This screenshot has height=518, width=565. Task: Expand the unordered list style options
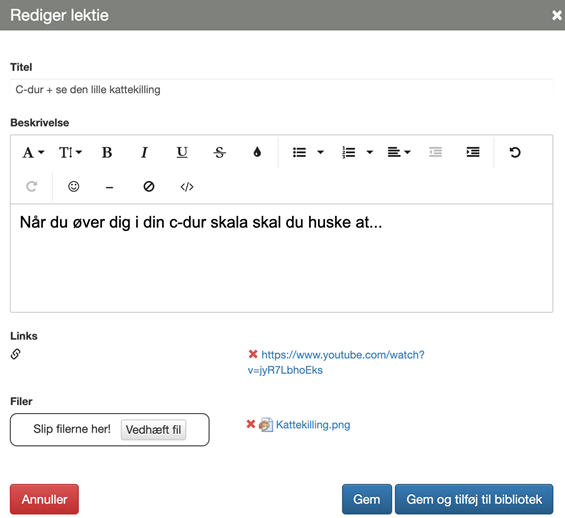(320, 152)
